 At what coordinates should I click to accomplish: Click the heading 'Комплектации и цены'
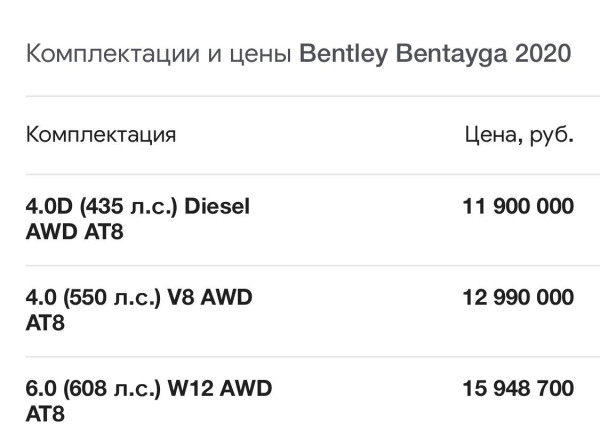[x=159, y=54]
